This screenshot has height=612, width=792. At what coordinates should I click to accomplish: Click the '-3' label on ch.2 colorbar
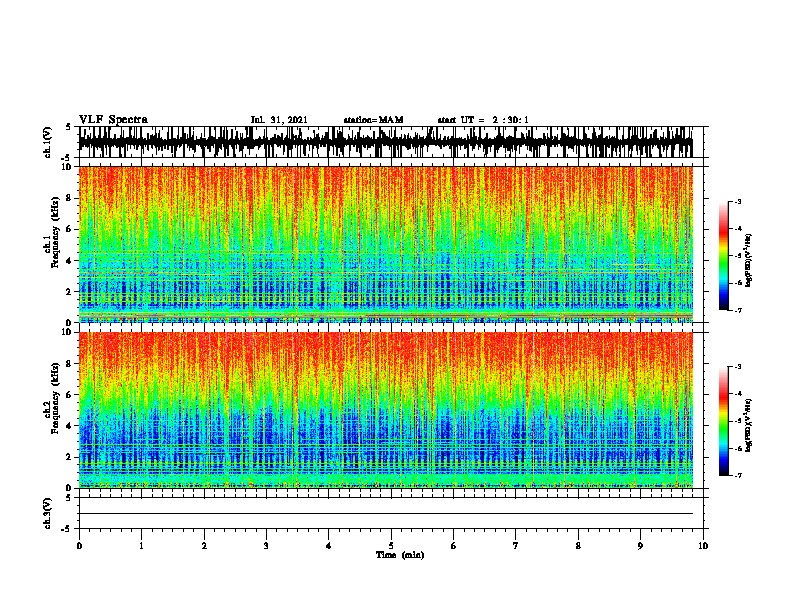tap(737, 367)
